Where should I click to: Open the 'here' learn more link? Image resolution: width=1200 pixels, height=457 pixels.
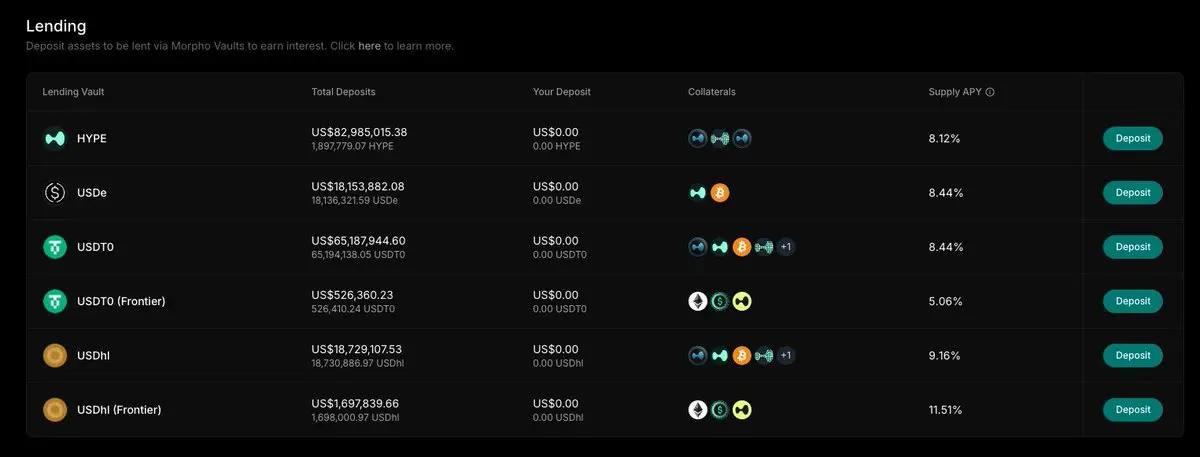[x=369, y=46]
